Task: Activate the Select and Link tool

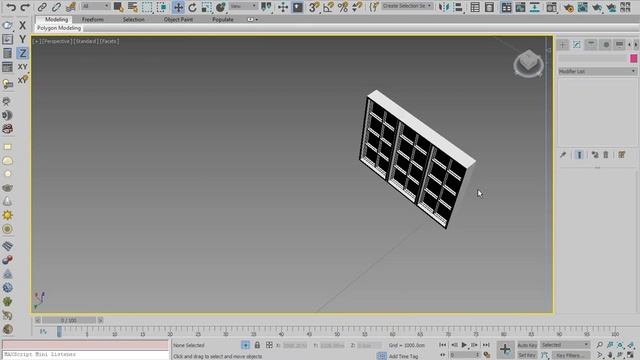Action: coord(42,7)
